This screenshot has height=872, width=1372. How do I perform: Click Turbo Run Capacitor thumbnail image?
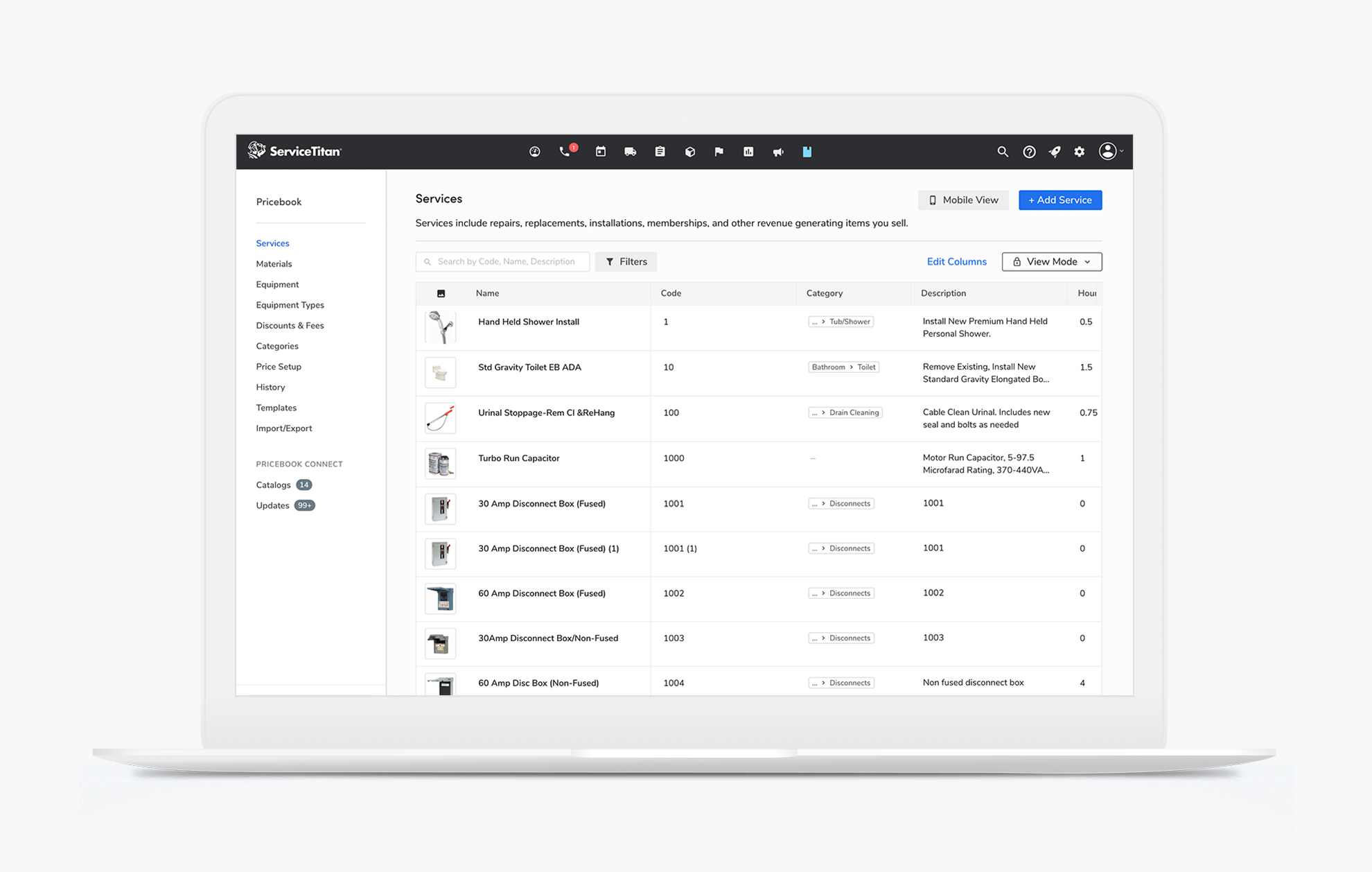point(440,464)
